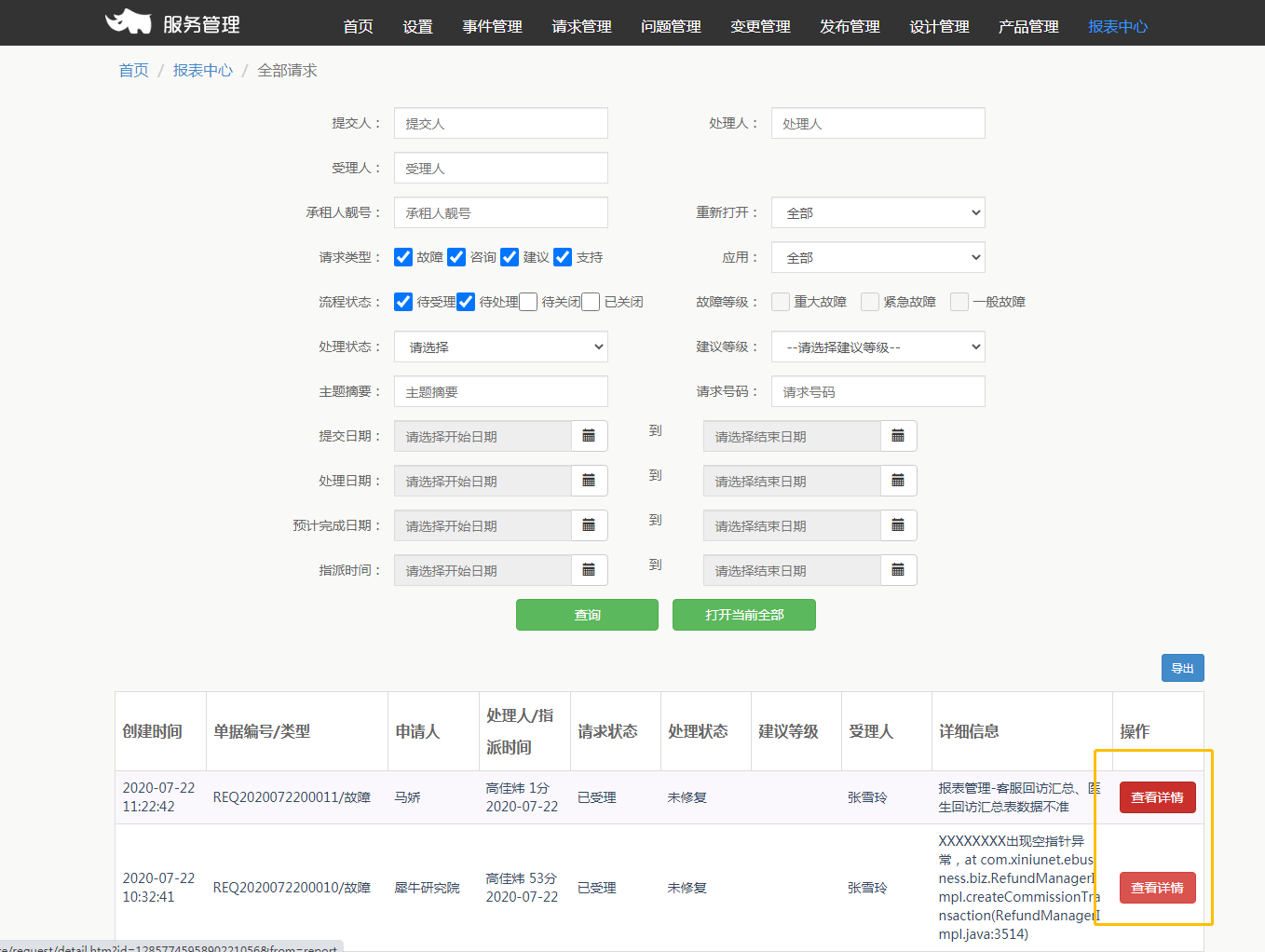Focus the 请求号码 input field
The width and height of the screenshot is (1265, 952).
click(878, 391)
